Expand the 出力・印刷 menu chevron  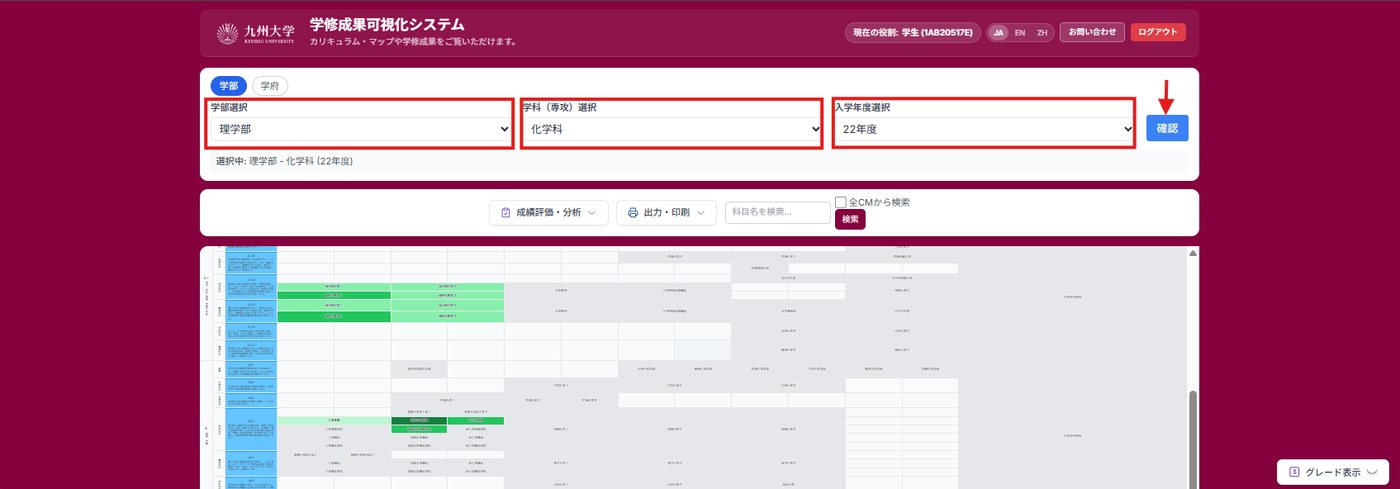tap(701, 213)
